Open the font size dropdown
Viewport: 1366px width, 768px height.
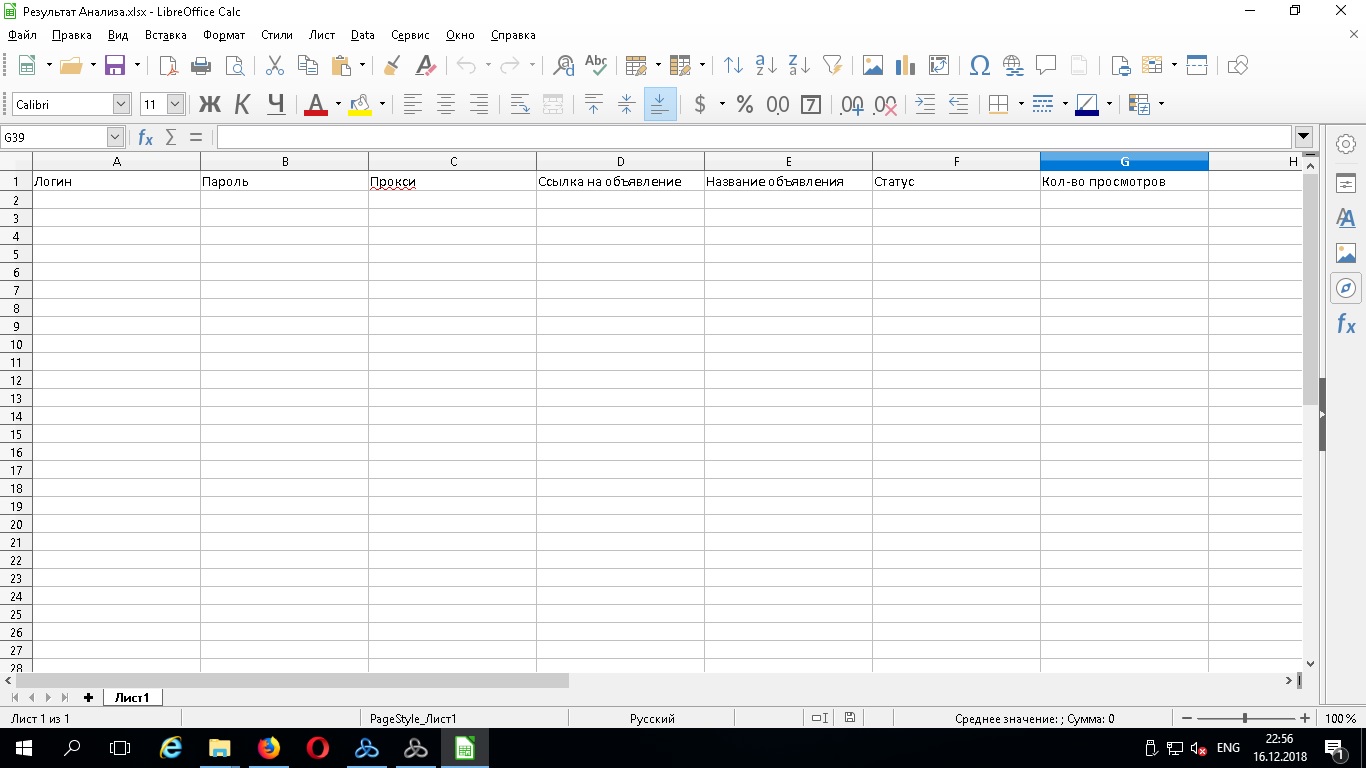point(176,105)
